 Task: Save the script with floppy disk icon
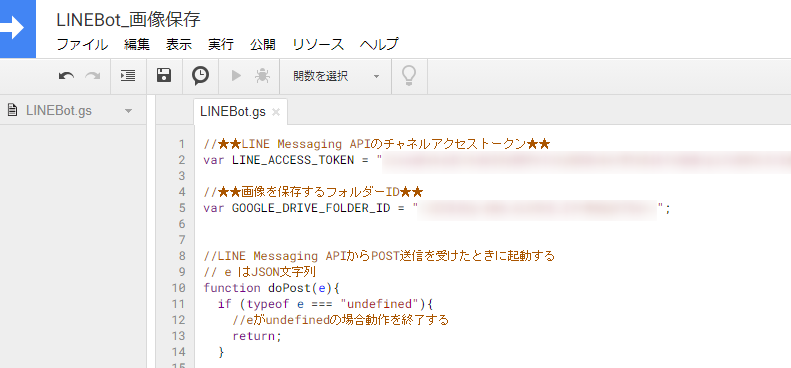[x=164, y=76]
